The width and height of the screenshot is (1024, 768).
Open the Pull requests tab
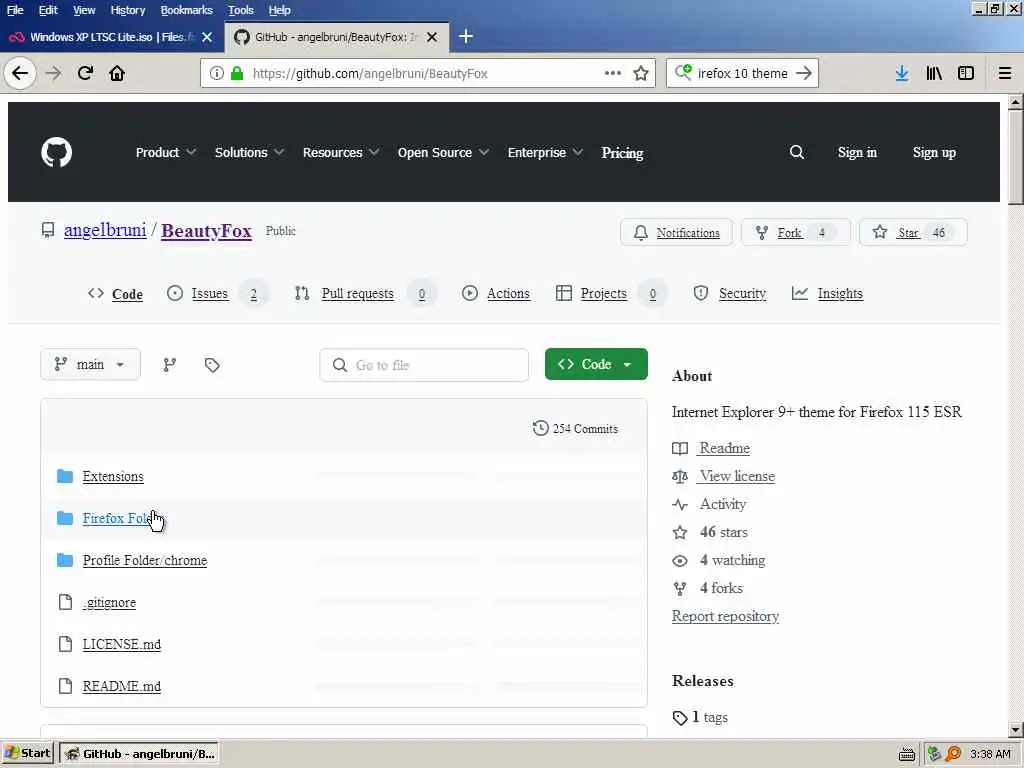pyautogui.click(x=364, y=293)
